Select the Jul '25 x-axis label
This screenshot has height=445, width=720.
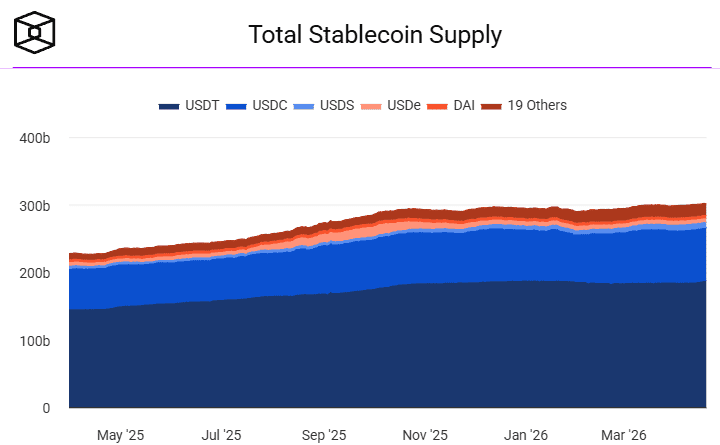[221, 435]
